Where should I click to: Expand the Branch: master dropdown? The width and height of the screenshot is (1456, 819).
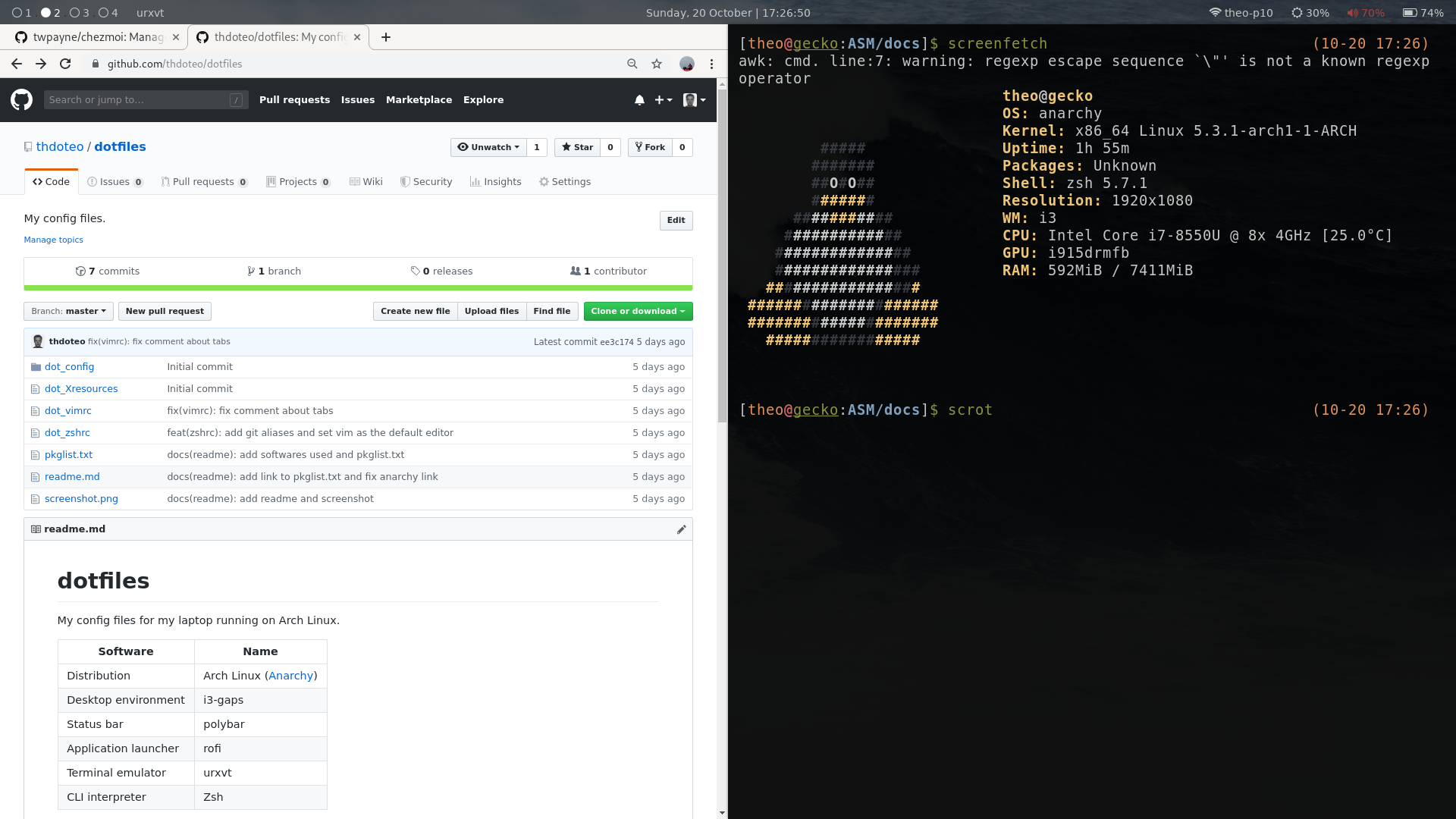(x=68, y=311)
